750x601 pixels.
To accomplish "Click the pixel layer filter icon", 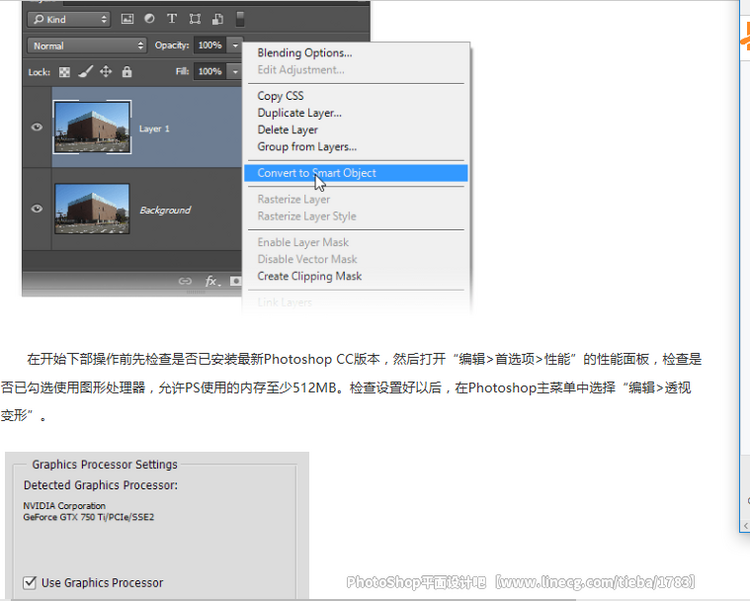I will tap(127, 19).
